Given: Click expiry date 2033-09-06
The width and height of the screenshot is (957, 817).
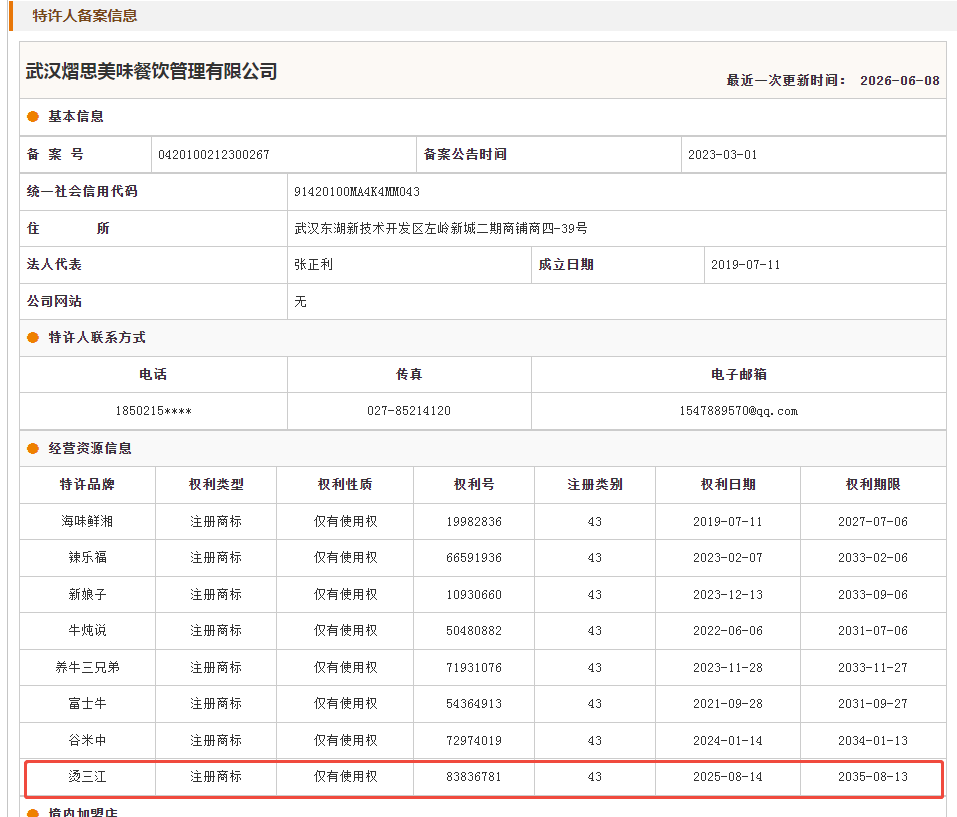Looking at the screenshot, I should pos(873,595).
